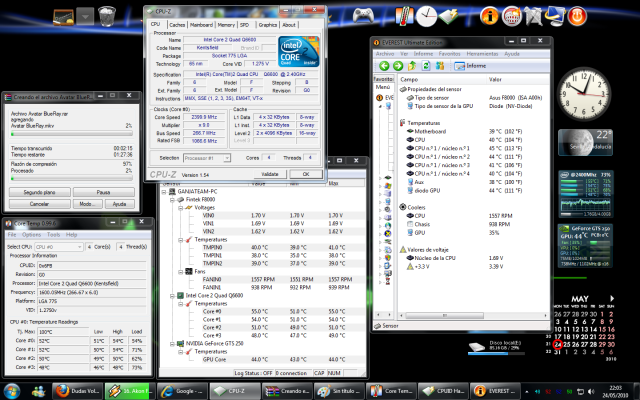Select the Favoritos tab in EVEREST sidebar
The image size is (640, 400).
coord(384,79)
